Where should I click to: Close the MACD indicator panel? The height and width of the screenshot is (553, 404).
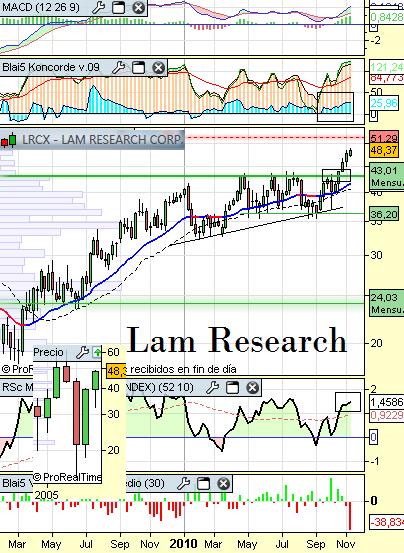[x=139, y=7]
